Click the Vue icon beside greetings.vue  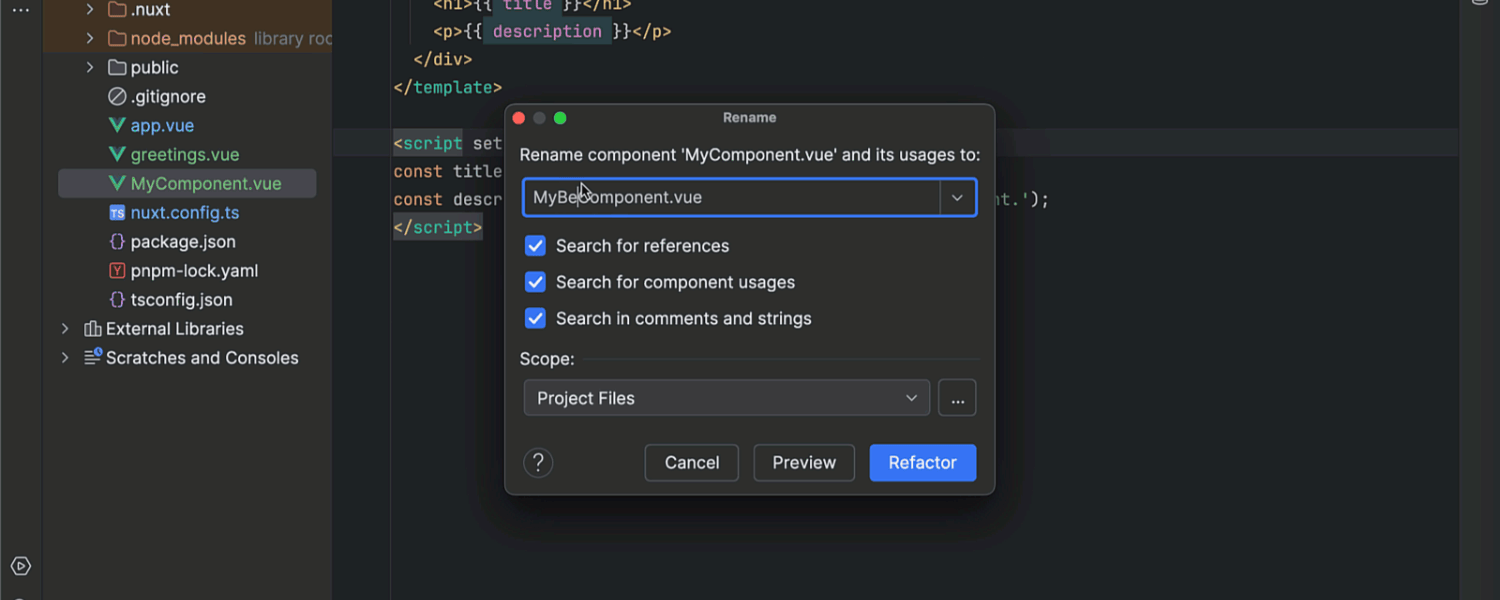(x=117, y=155)
